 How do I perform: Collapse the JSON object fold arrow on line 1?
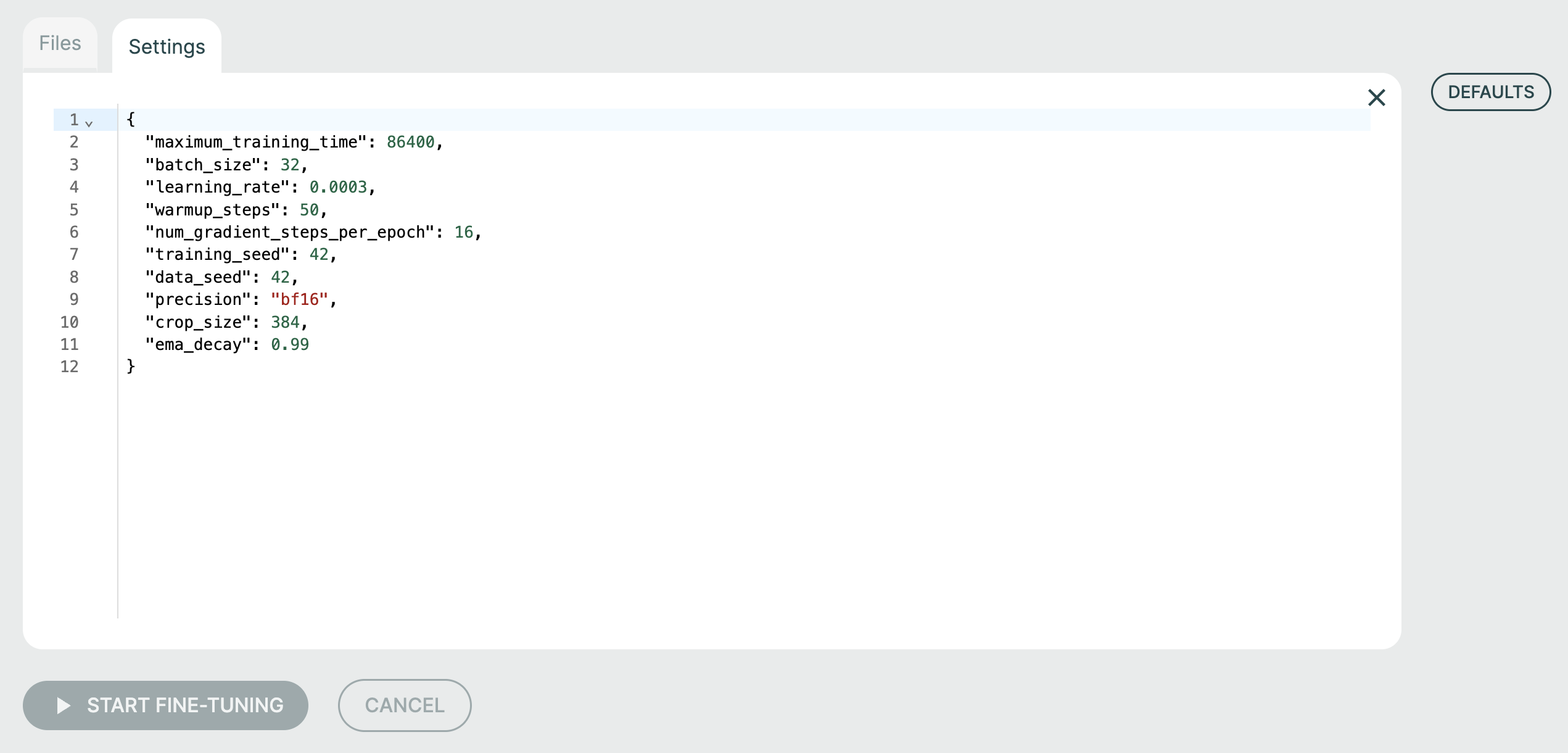point(89,123)
